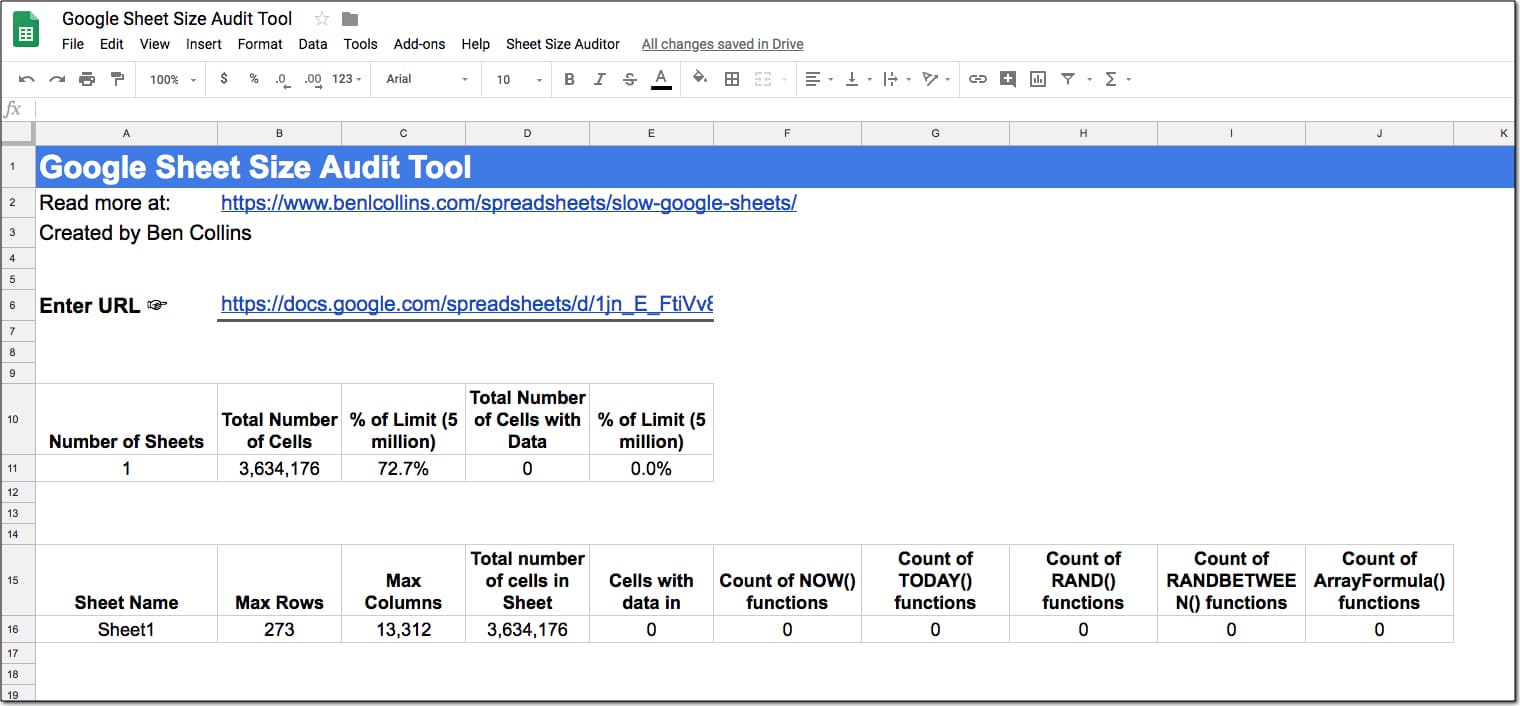Screen dimensions: 1520x706
Task: Click the All changes saved in Drive link
Action: pos(723,44)
